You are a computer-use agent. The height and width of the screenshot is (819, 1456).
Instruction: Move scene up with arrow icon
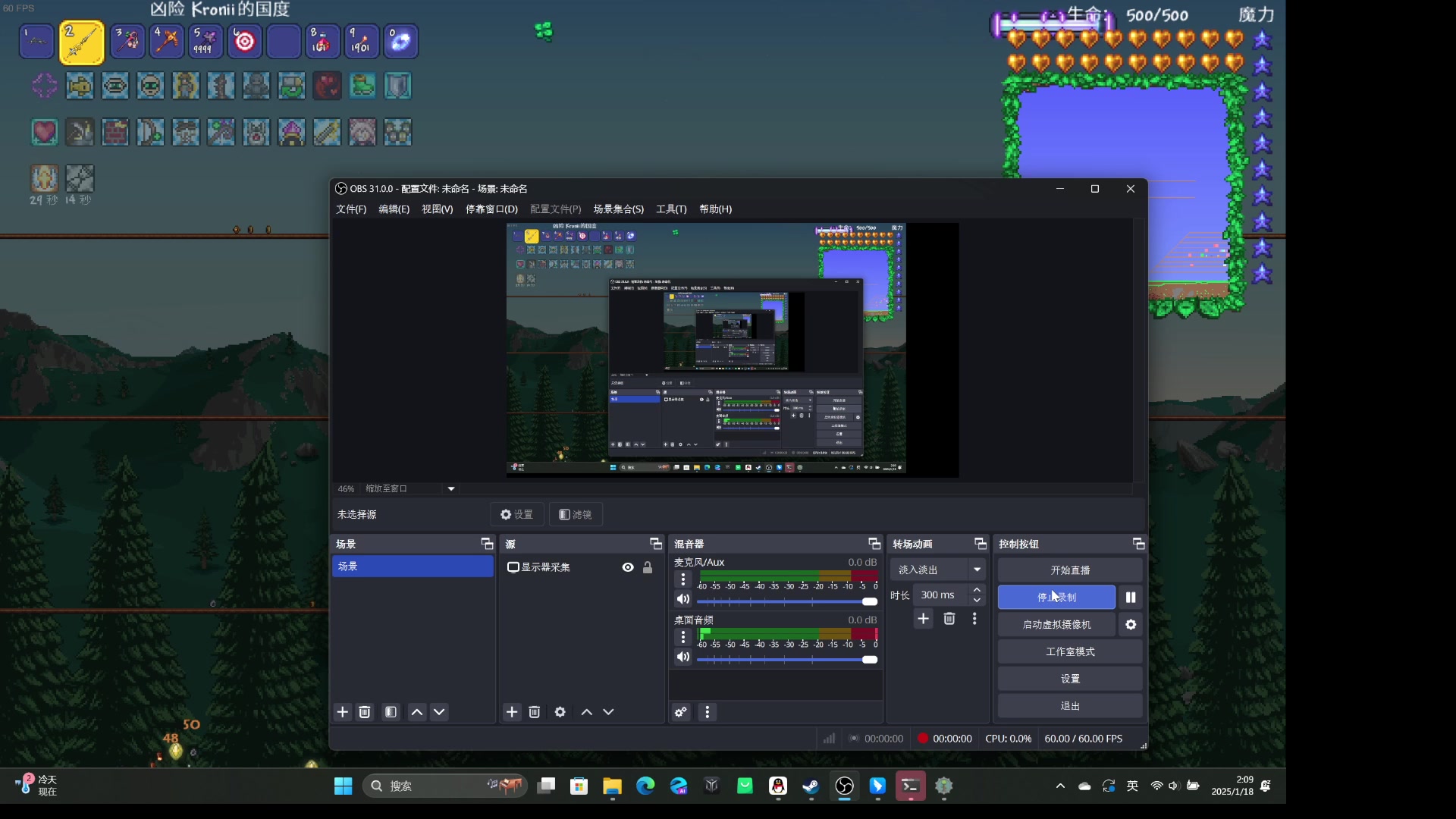[417, 712]
